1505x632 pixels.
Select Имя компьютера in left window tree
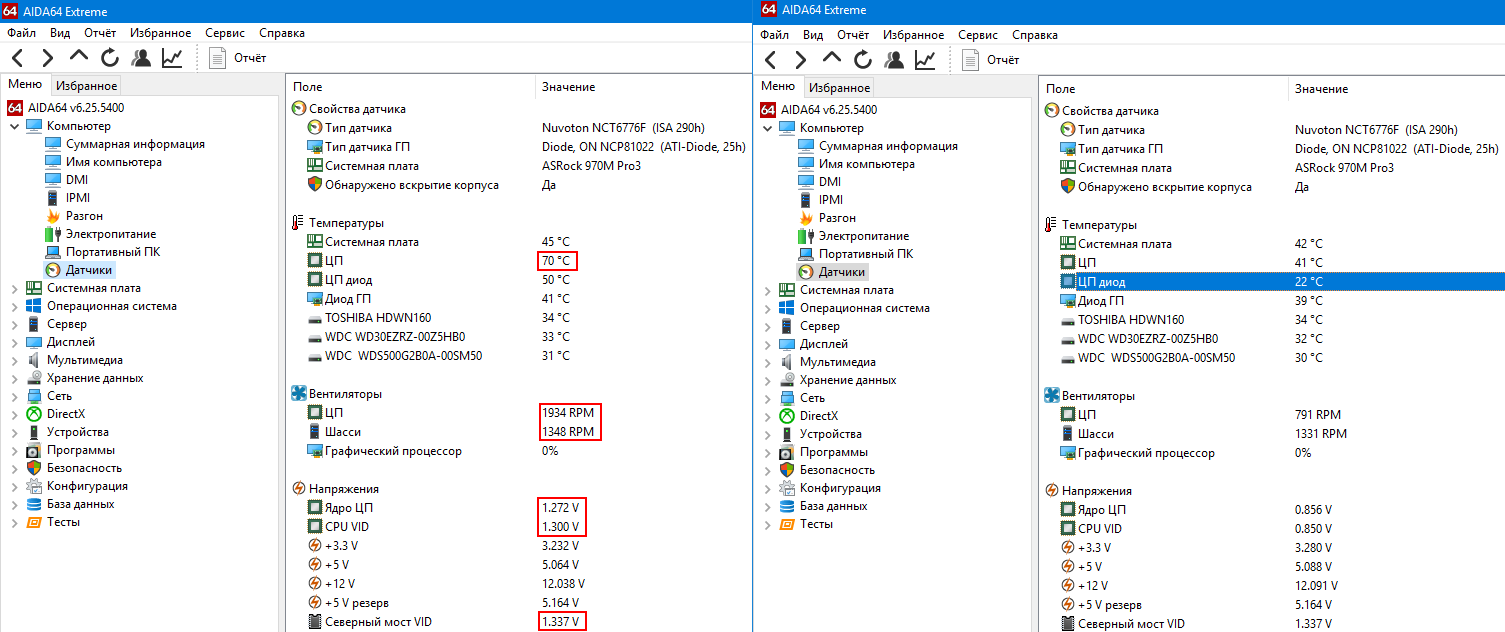(113, 162)
